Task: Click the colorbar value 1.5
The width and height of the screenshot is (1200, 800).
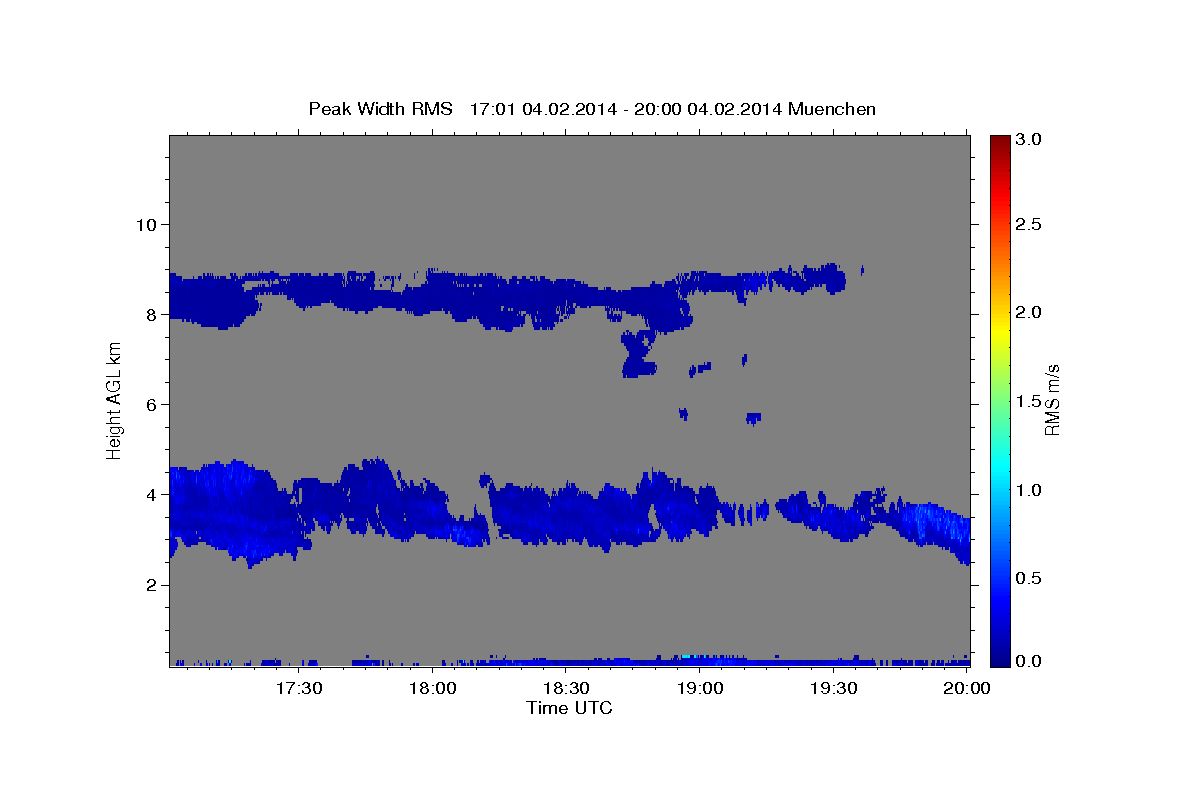Action: [x=1030, y=401]
